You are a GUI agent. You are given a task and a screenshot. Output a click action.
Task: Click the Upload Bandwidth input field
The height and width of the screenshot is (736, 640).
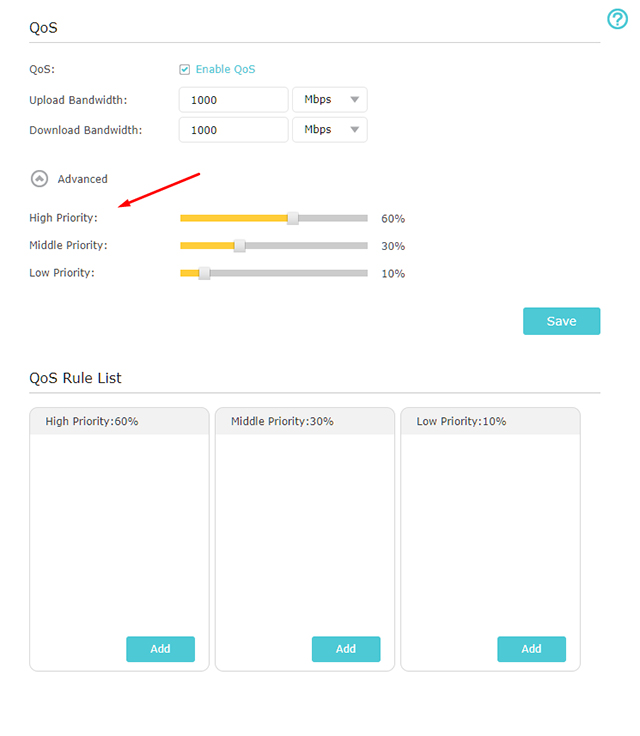[233, 100]
